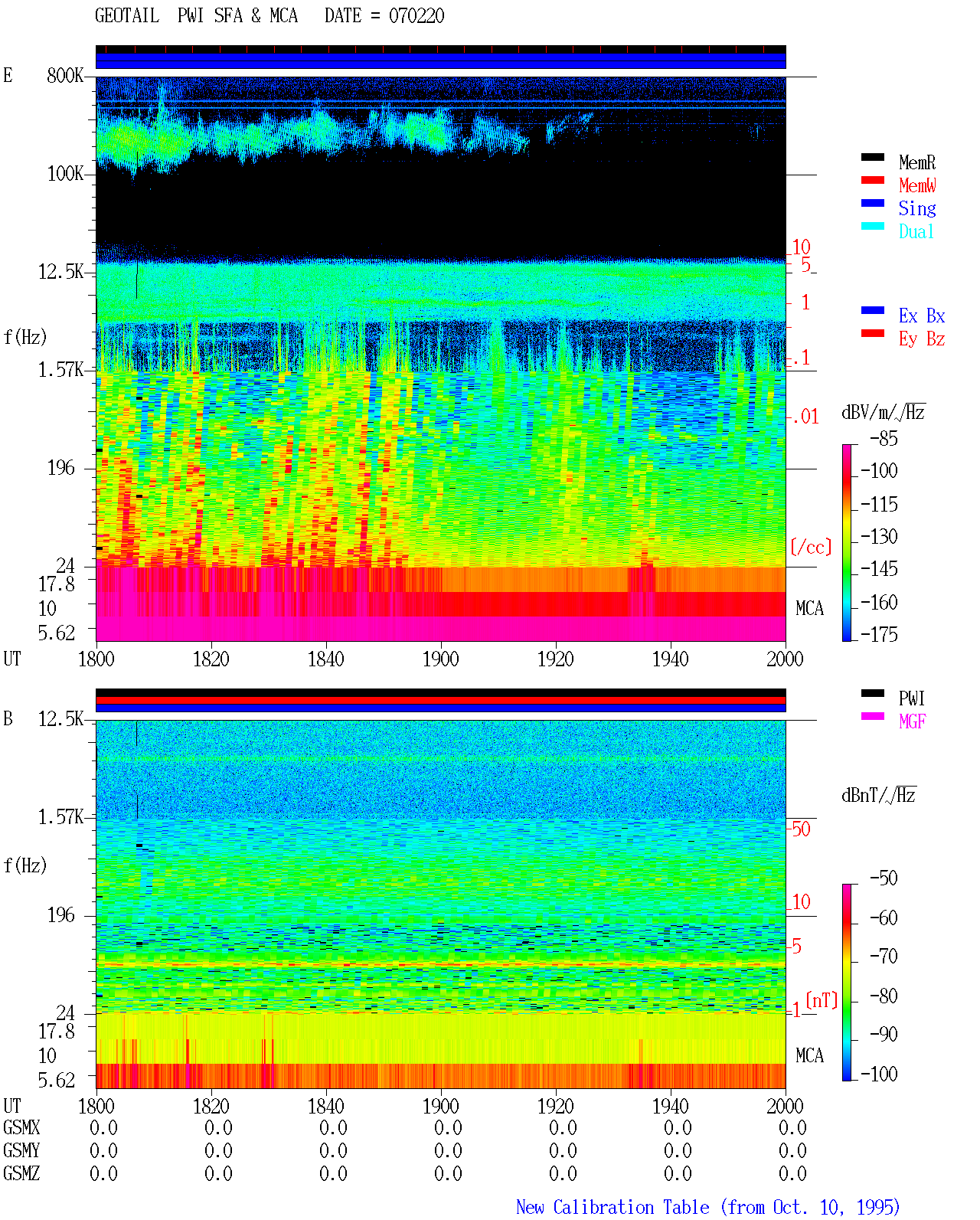
Task: Click the plot title "GEOTAIL PWI SFA & MCA"
Action: click(x=196, y=16)
